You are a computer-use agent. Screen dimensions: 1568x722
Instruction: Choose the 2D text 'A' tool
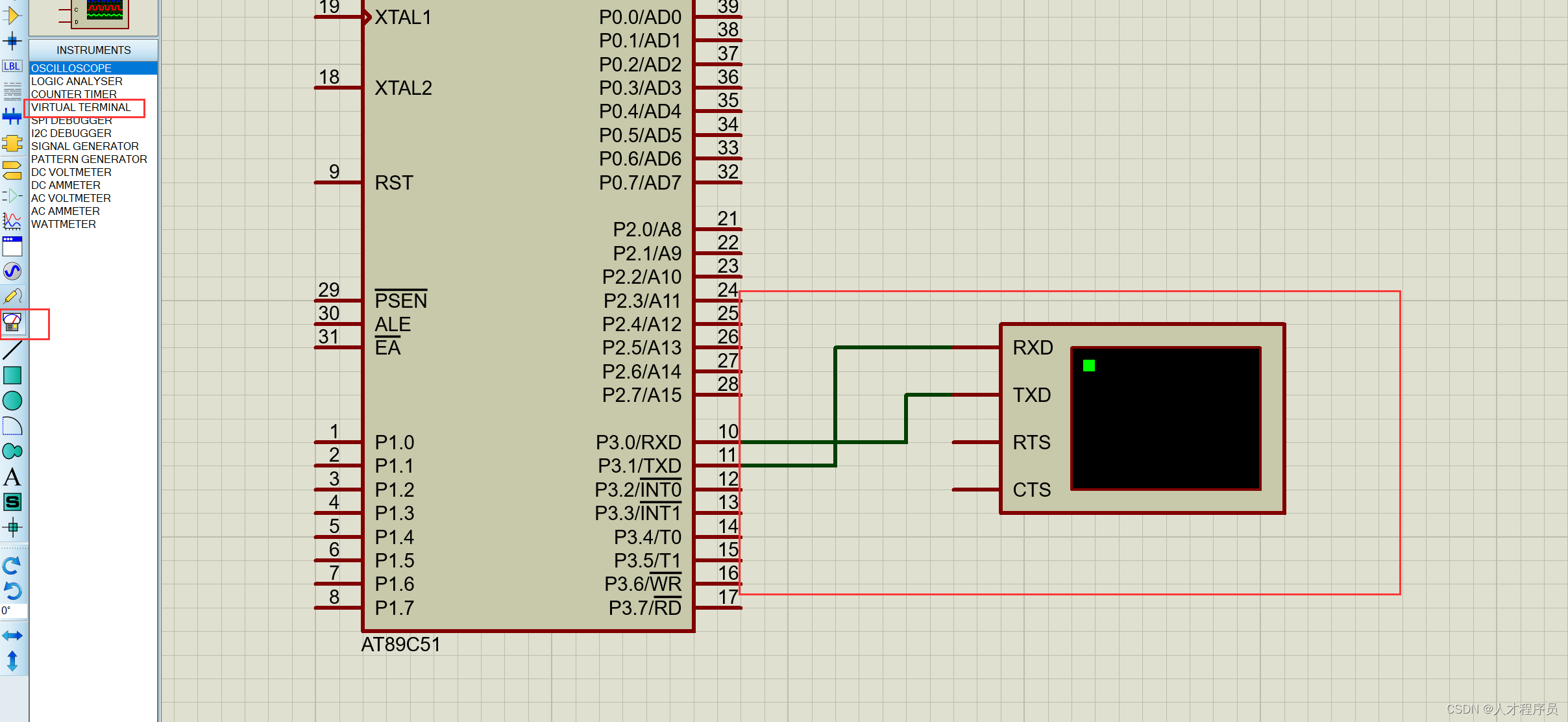pyautogui.click(x=12, y=477)
